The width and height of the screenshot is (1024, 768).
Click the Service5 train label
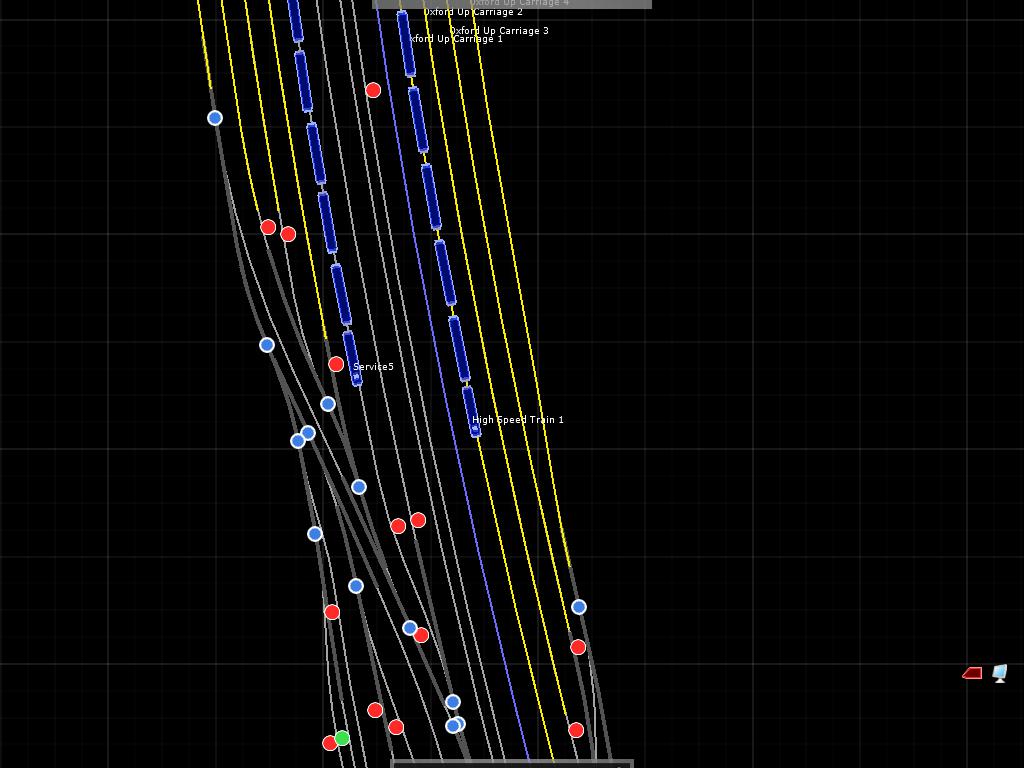(373, 367)
